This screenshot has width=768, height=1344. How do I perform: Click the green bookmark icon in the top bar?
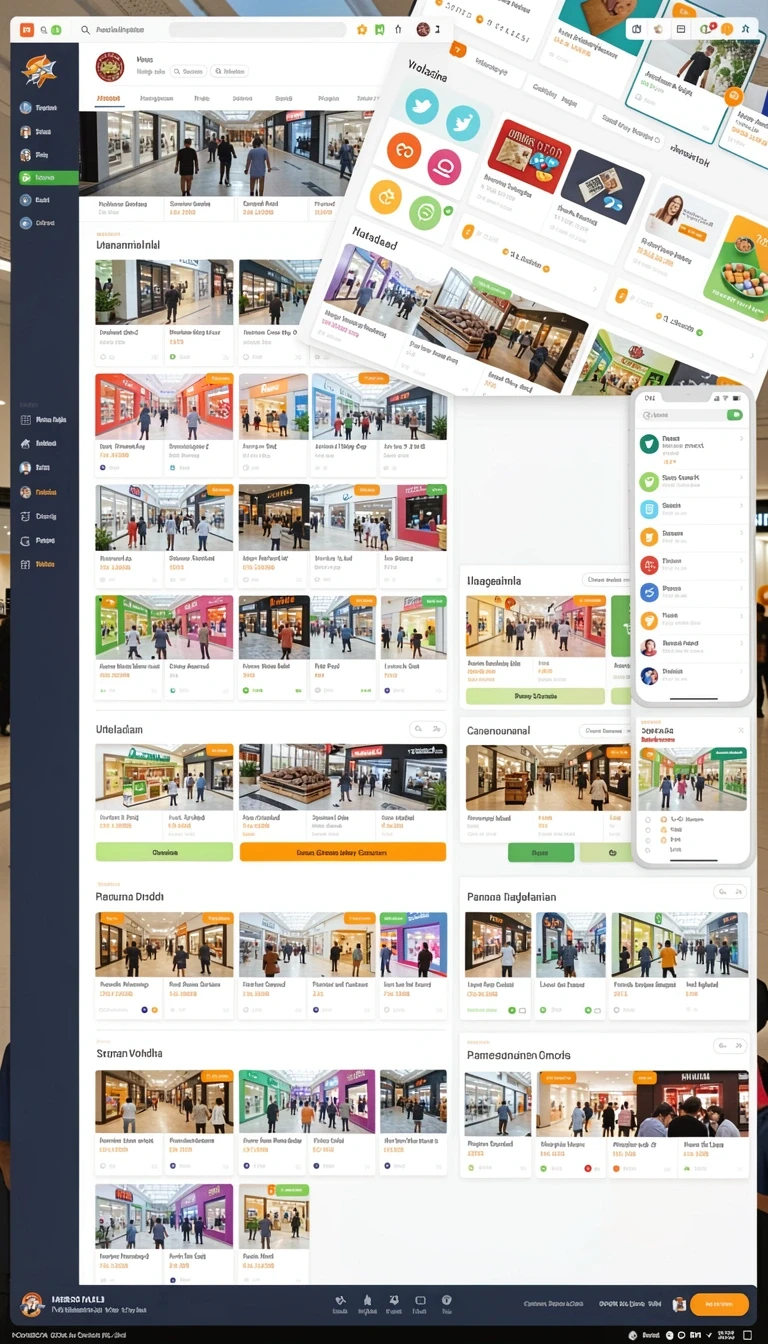[x=379, y=30]
